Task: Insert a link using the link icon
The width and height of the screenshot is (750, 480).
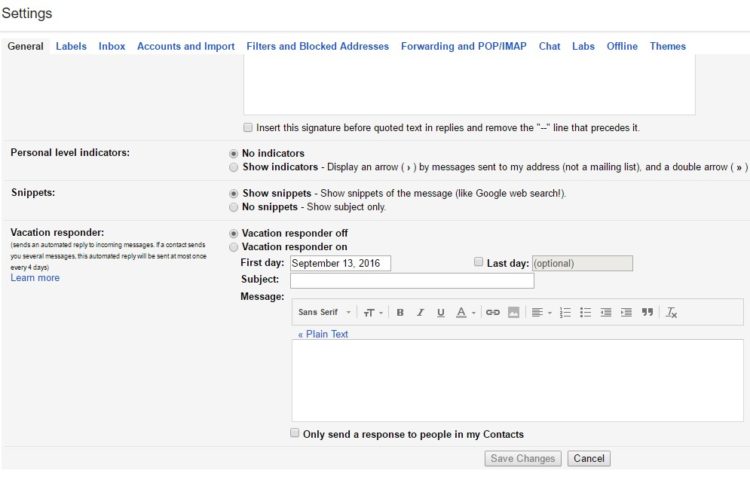Action: [492, 313]
